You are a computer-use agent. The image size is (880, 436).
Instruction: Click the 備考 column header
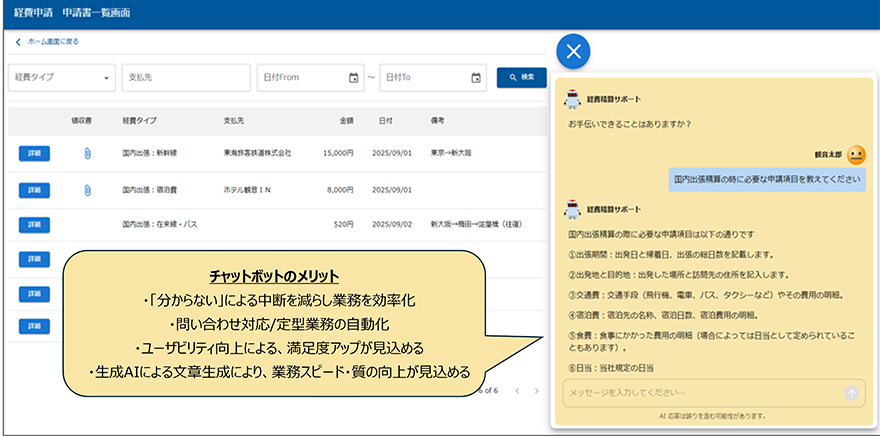[x=437, y=121]
